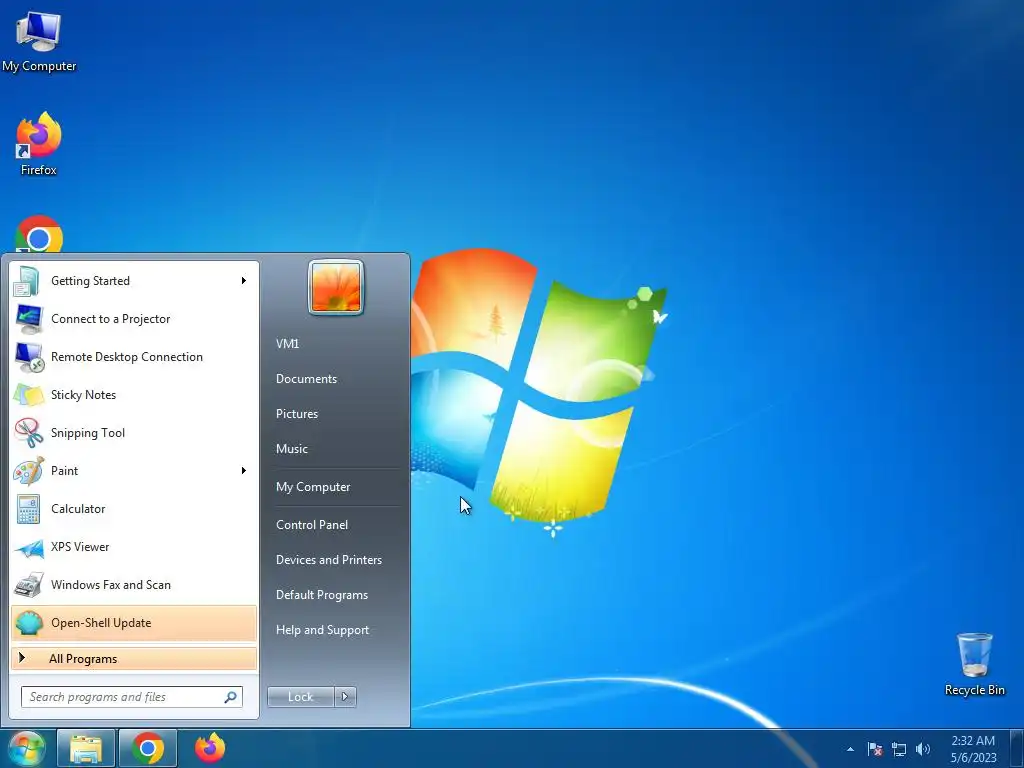This screenshot has height=768, width=1024.
Task: Open Pictures from start menu
Action: pos(297,414)
